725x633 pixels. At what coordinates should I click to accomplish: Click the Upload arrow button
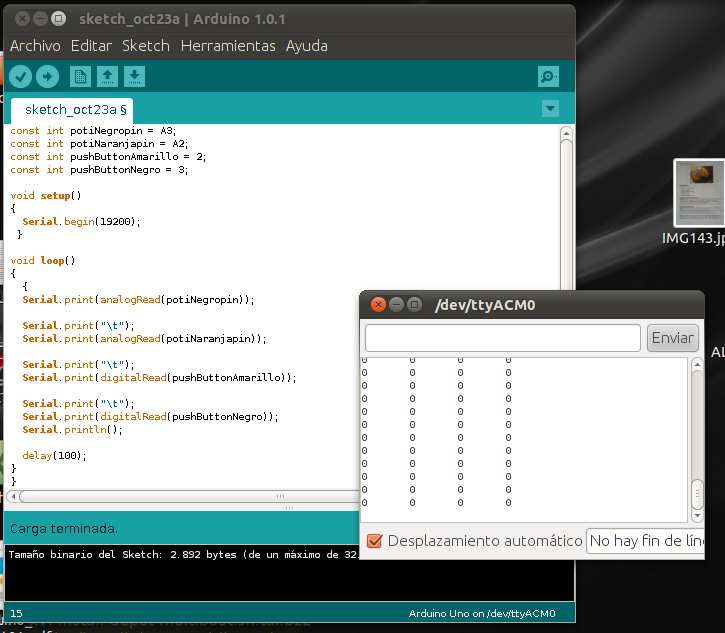click(x=48, y=76)
